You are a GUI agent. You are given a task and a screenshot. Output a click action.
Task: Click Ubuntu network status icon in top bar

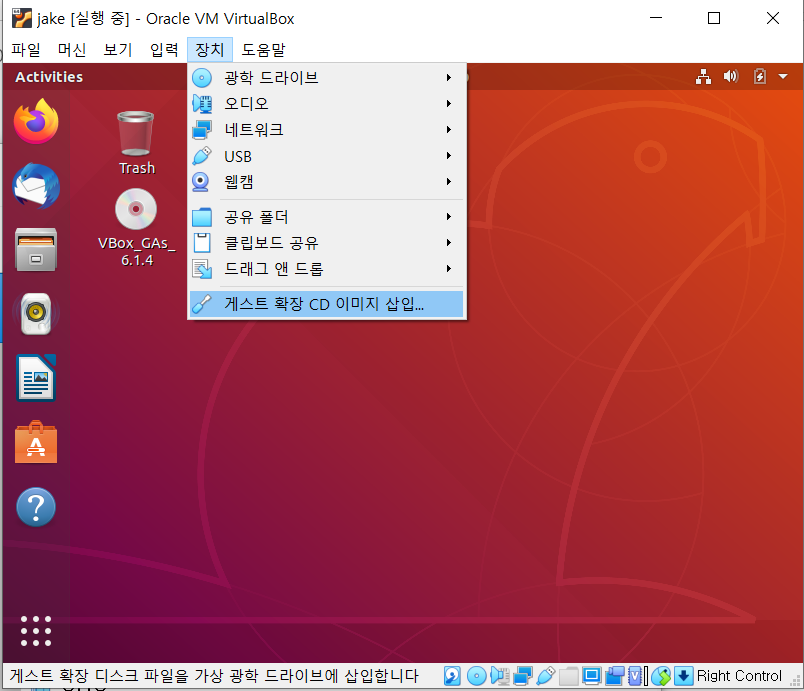704,77
